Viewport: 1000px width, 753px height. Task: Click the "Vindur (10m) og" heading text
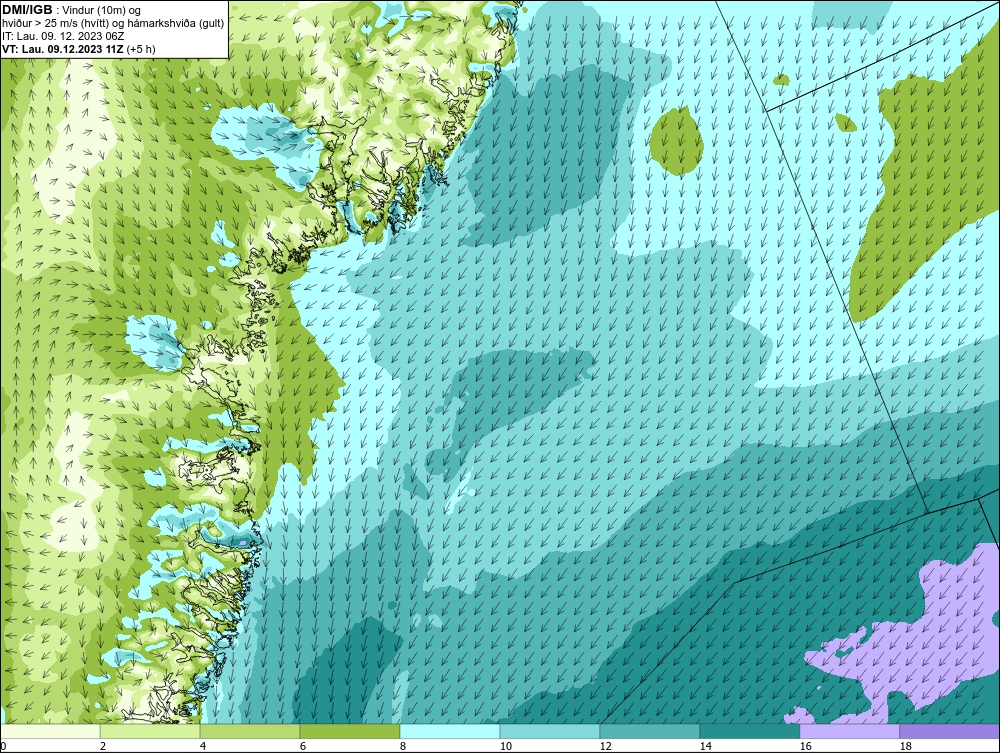103,10
